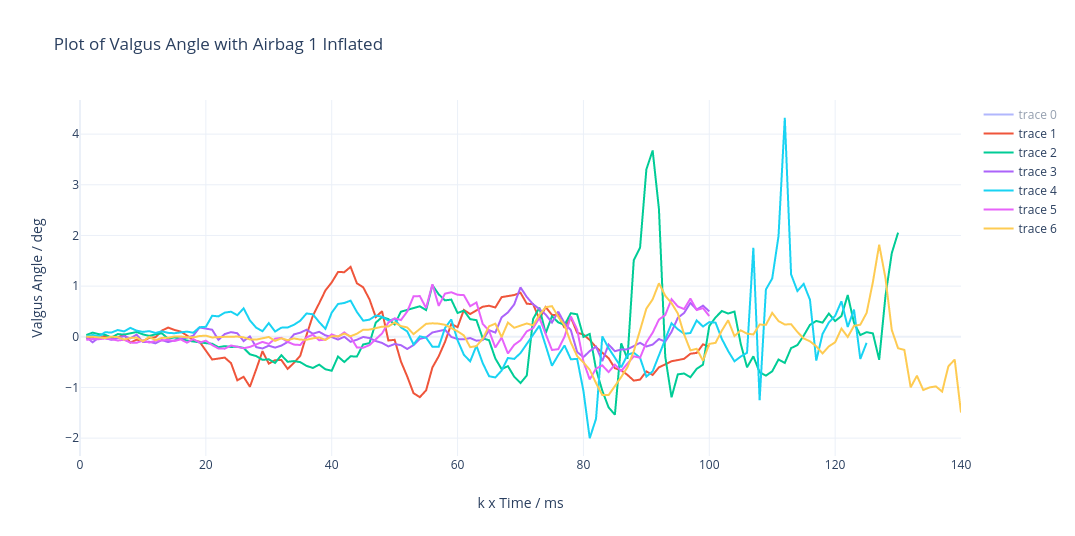Image resolution: width=1075 pixels, height=536 pixels.
Task: Click the cyan trough near −2 degrees
Action: pos(590,437)
